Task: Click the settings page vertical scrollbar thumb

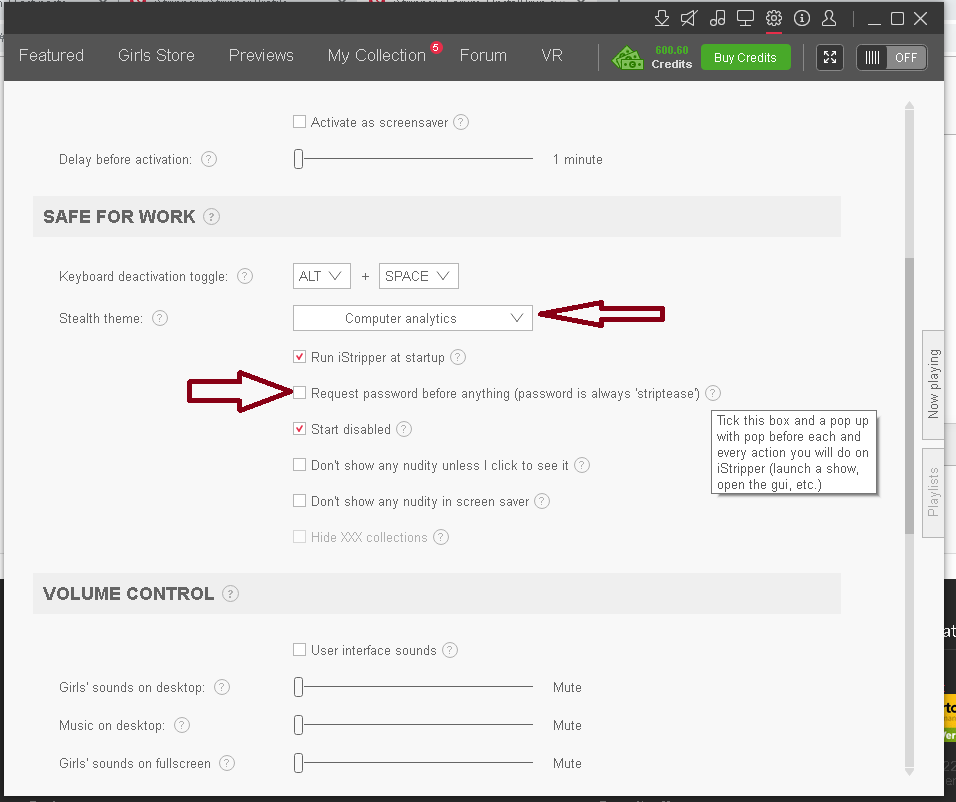Action: click(909, 396)
